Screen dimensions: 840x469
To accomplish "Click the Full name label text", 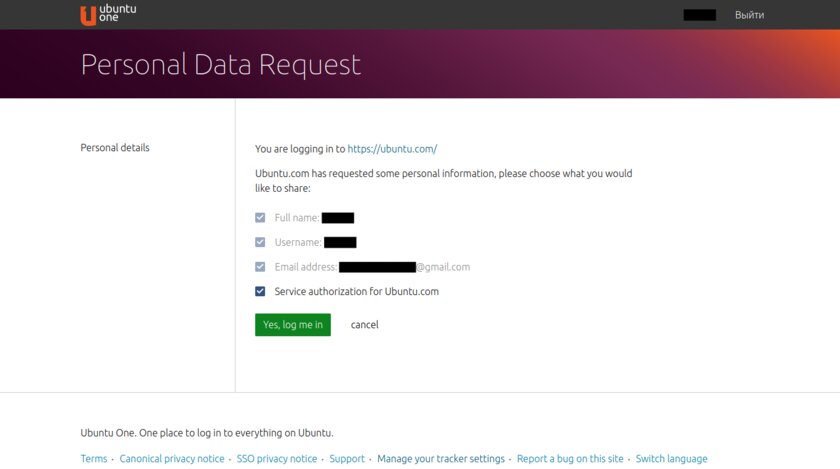I will 297,218.
